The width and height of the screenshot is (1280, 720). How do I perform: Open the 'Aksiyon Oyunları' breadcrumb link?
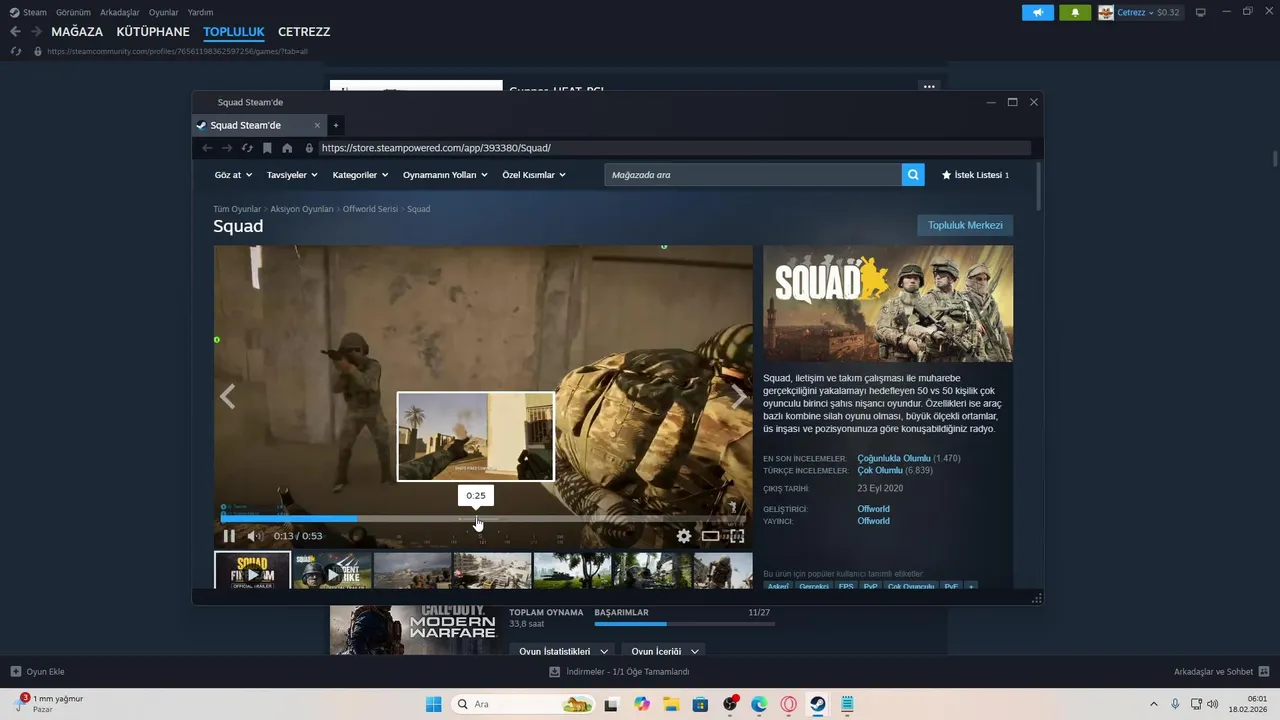pyautogui.click(x=302, y=209)
